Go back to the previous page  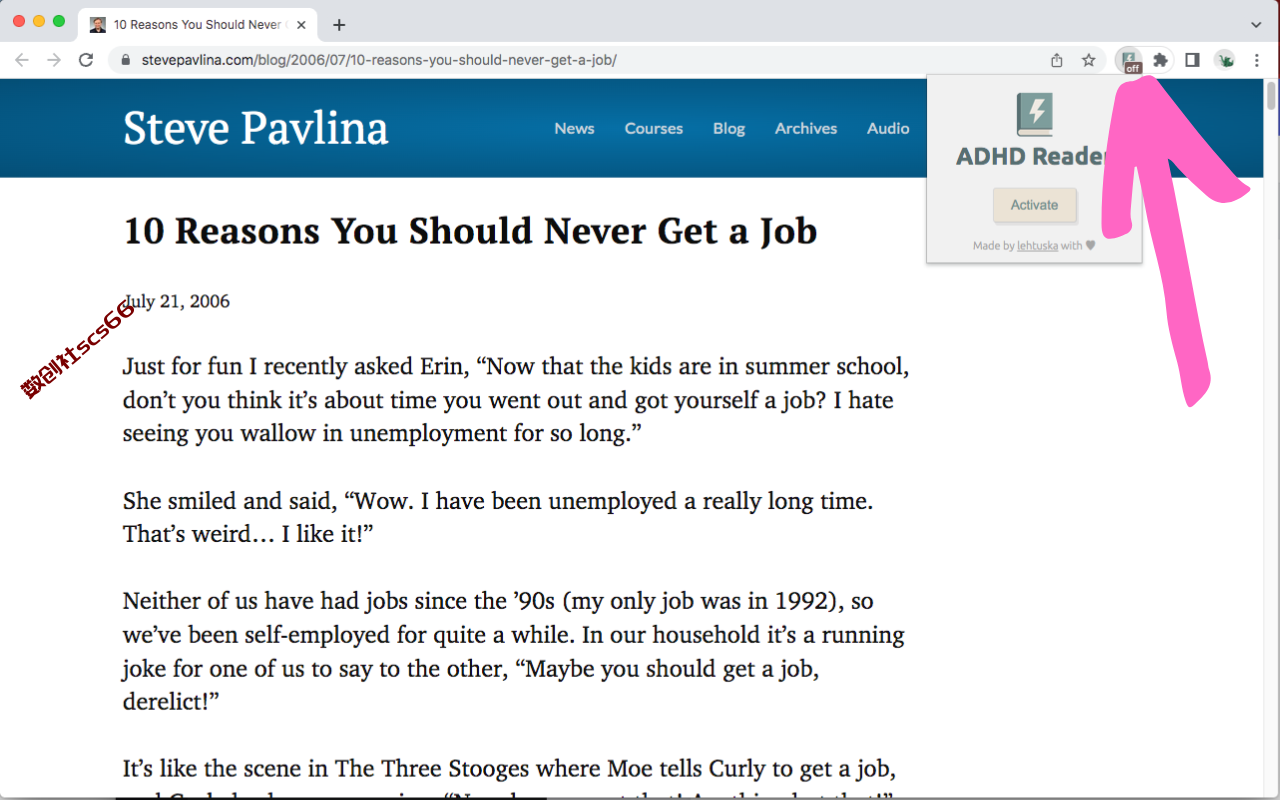point(22,60)
